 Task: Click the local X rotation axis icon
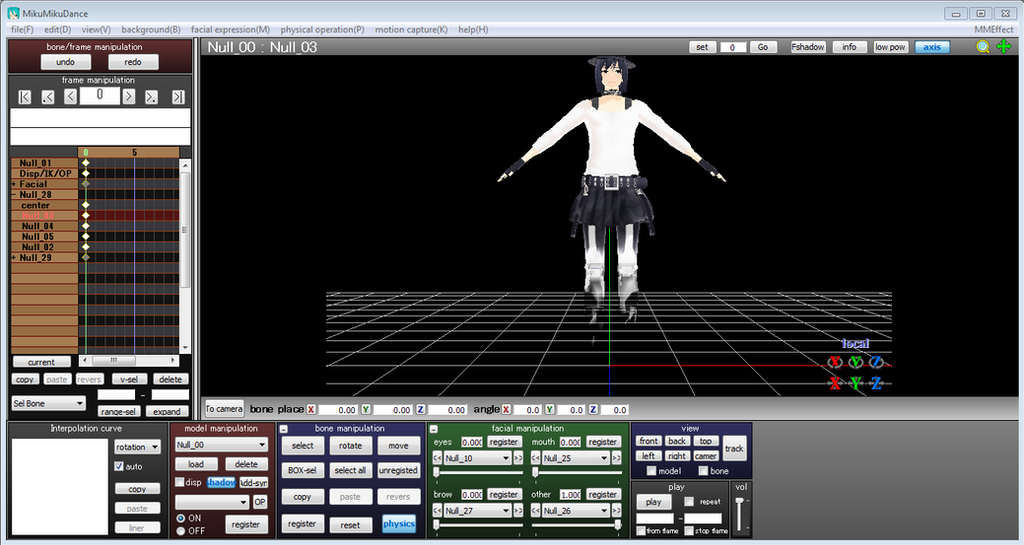(835, 362)
